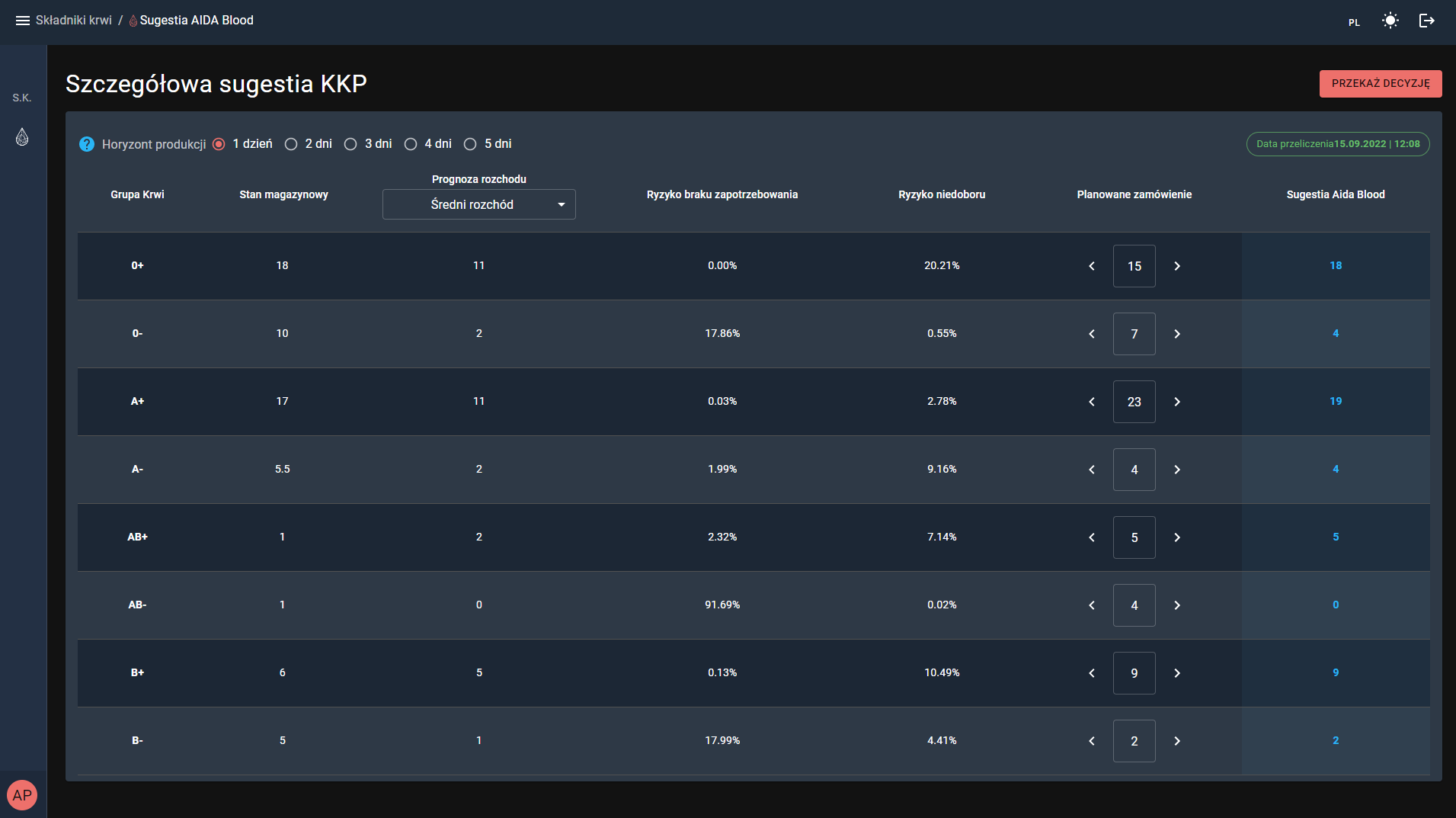Increase planned order for A+ row

pyautogui.click(x=1177, y=402)
